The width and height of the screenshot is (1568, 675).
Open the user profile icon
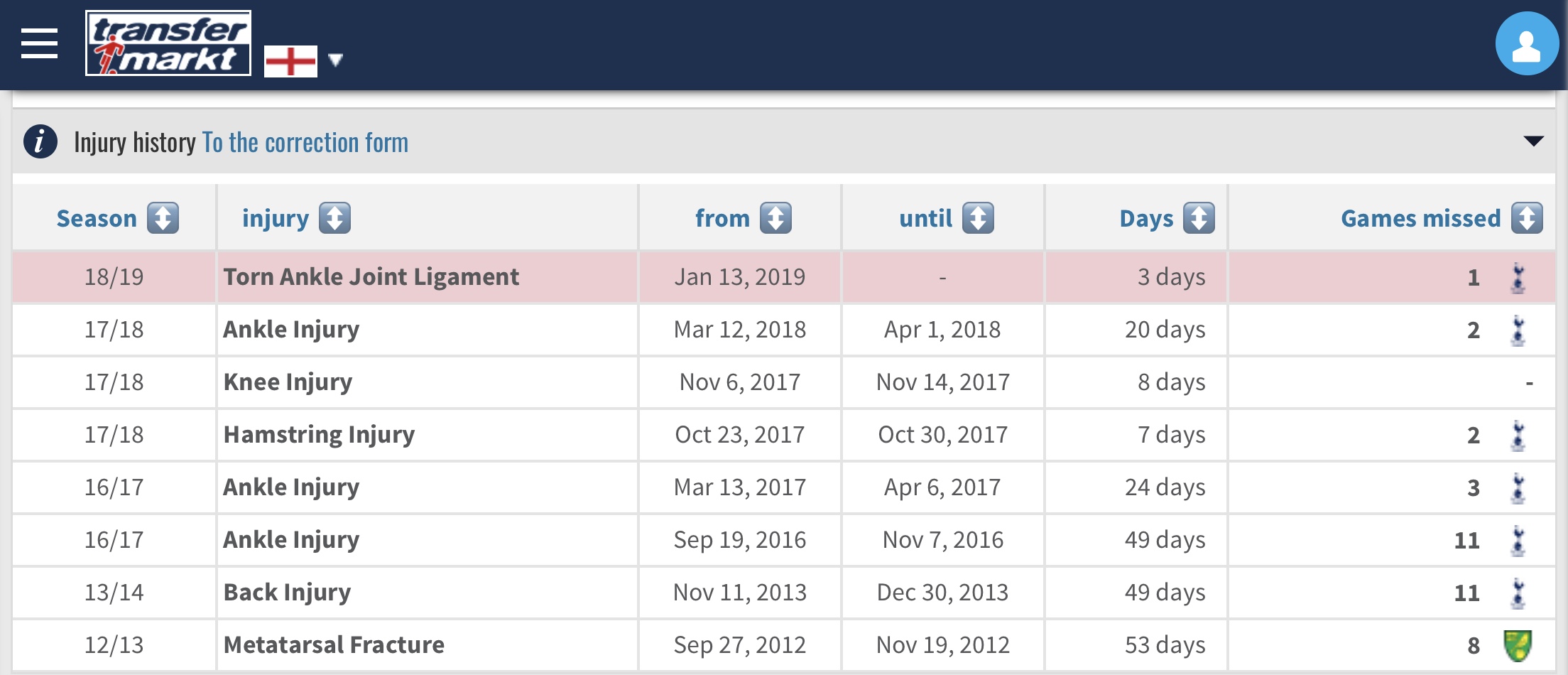click(x=1527, y=44)
